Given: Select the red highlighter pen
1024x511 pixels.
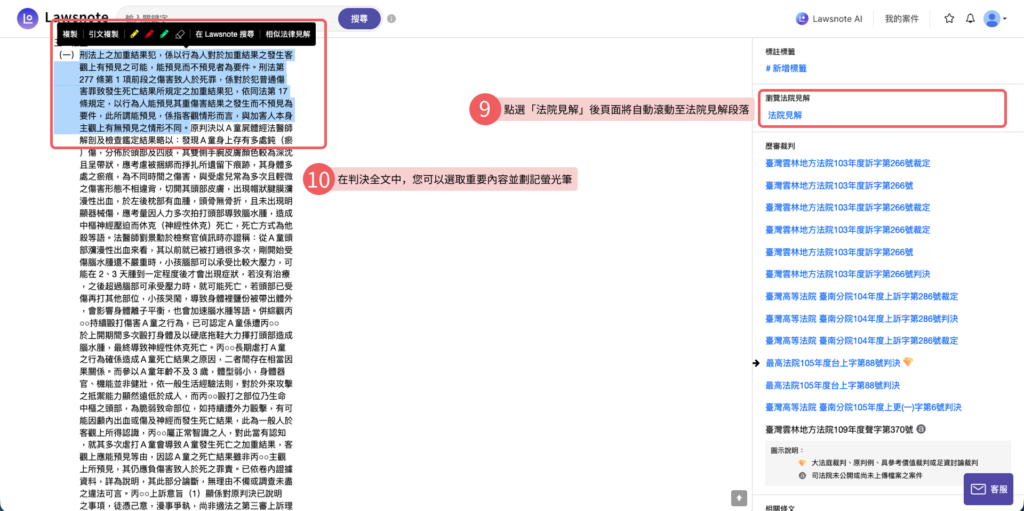Looking at the screenshot, I should point(150,34).
